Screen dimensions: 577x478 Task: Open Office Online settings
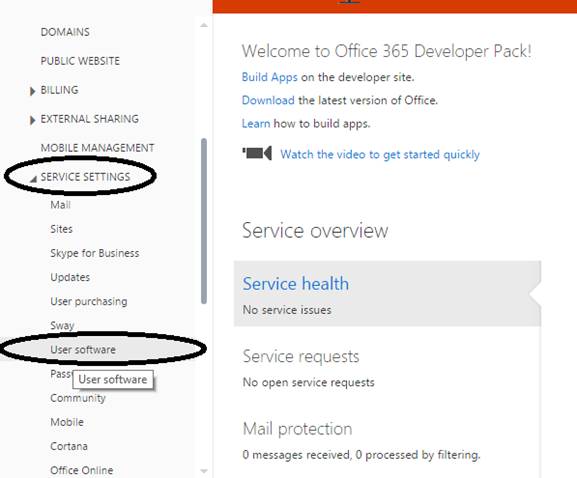82,470
